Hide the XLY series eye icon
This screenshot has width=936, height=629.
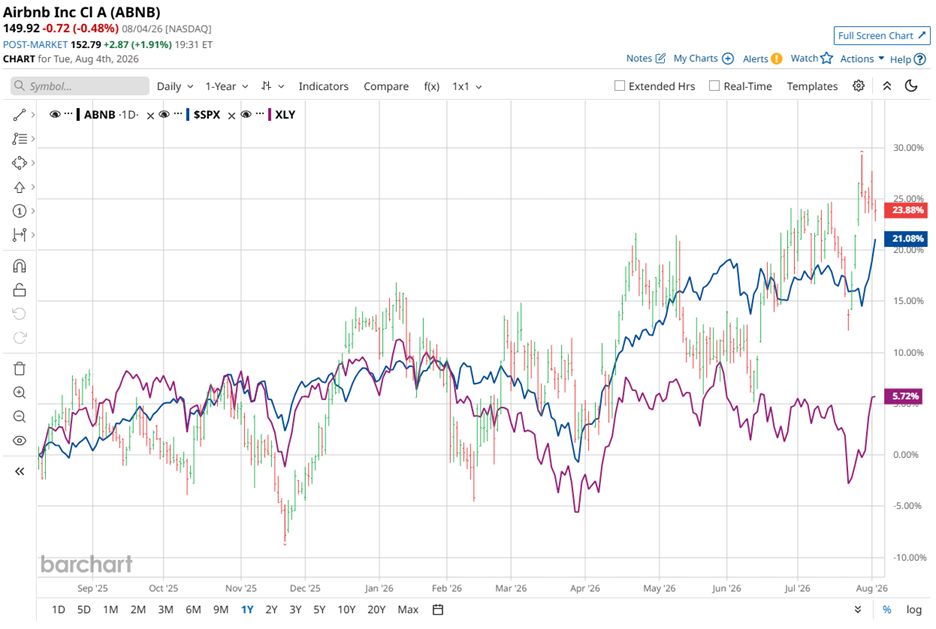pos(246,114)
